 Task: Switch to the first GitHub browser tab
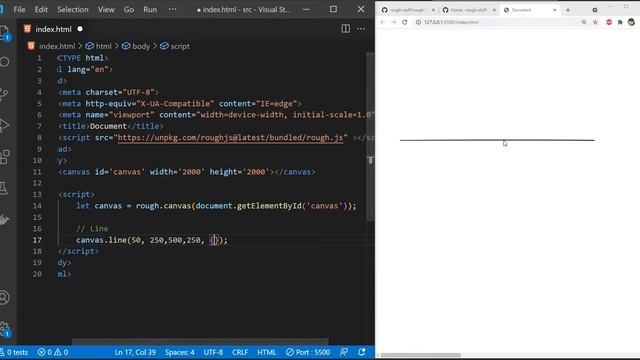(x=407, y=10)
